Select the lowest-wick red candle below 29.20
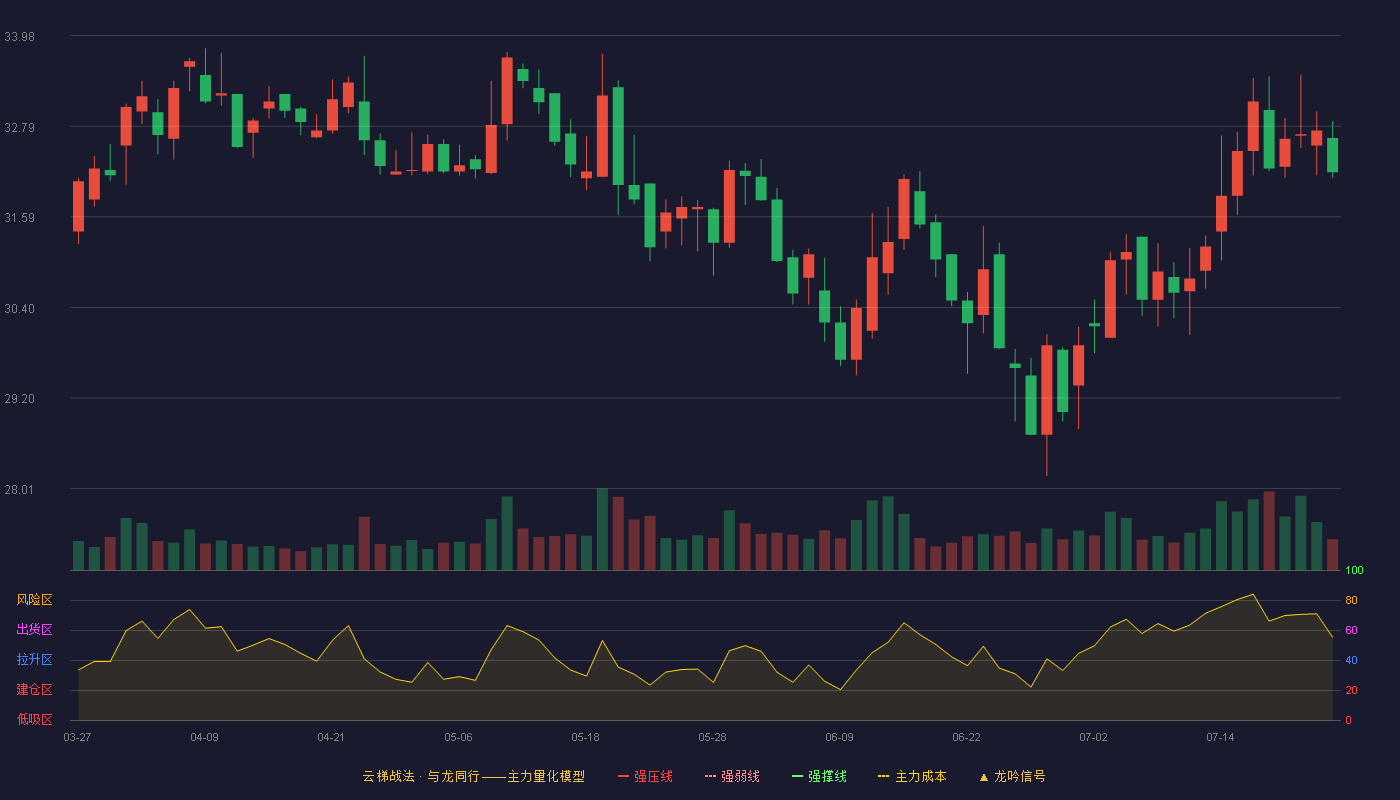The width and height of the screenshot is (1400, 800). (1047, 390)
